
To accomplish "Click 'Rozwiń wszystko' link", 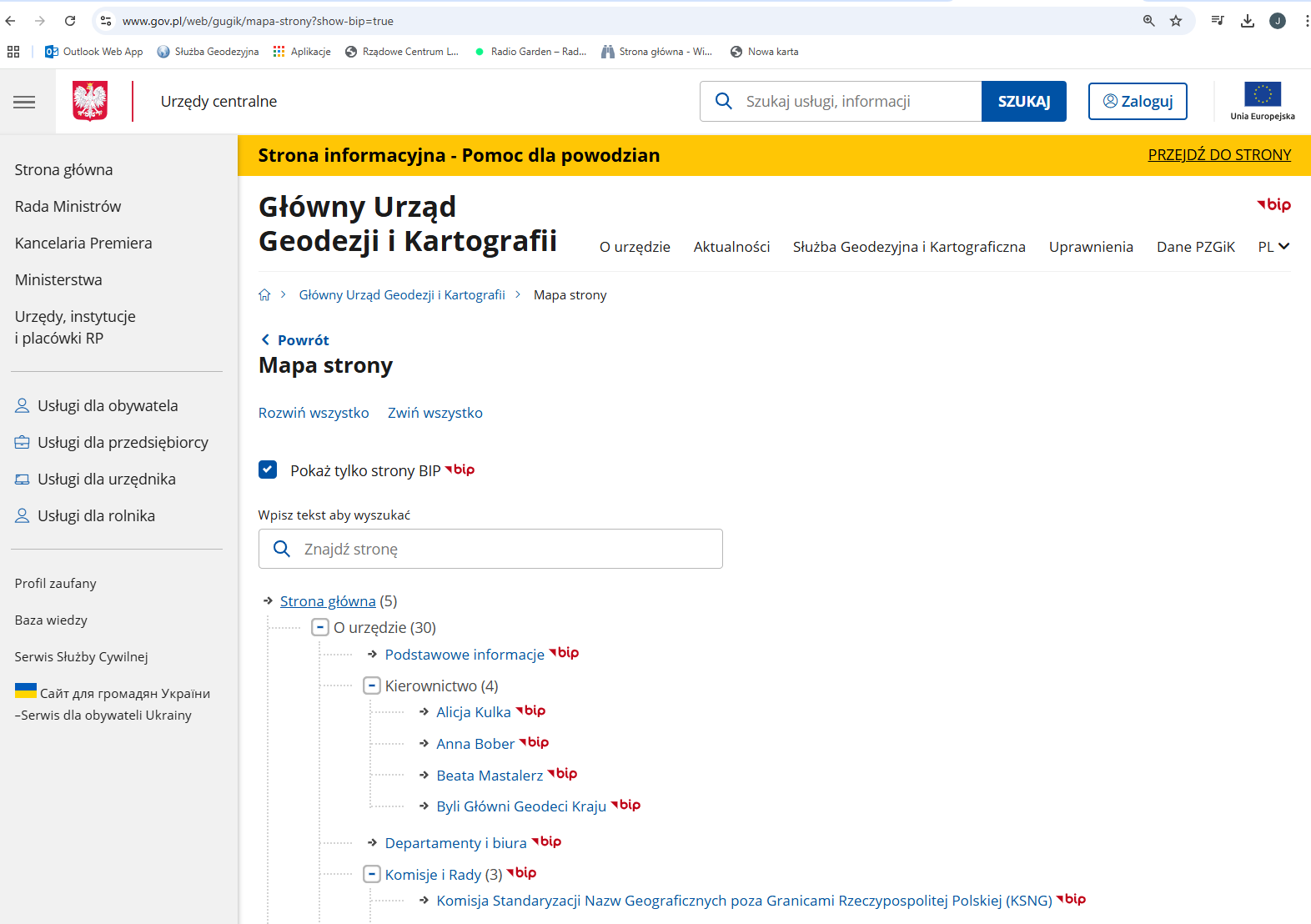I will (314, 413).
